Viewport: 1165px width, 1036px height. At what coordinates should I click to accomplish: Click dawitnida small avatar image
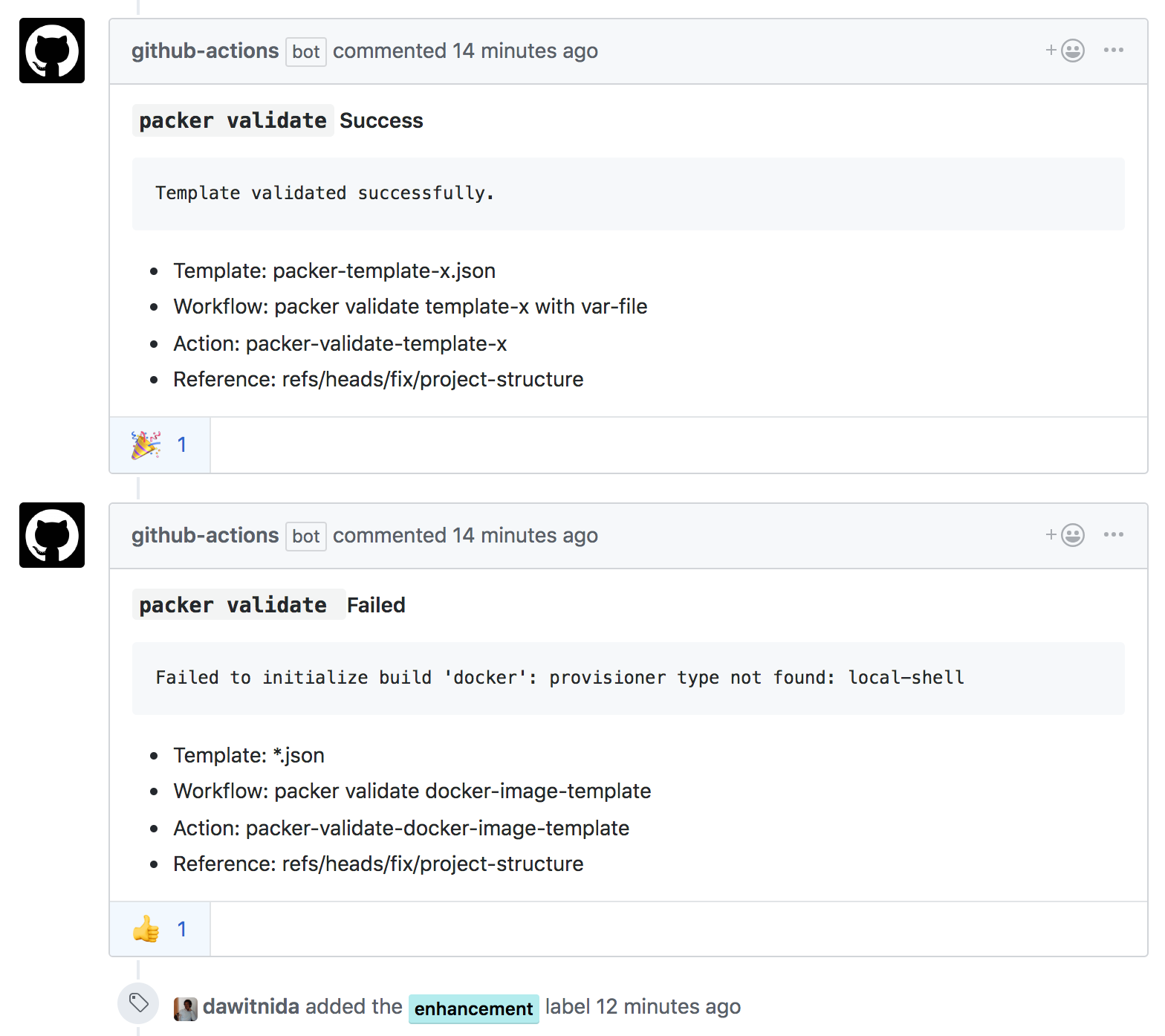(186, 1009)
